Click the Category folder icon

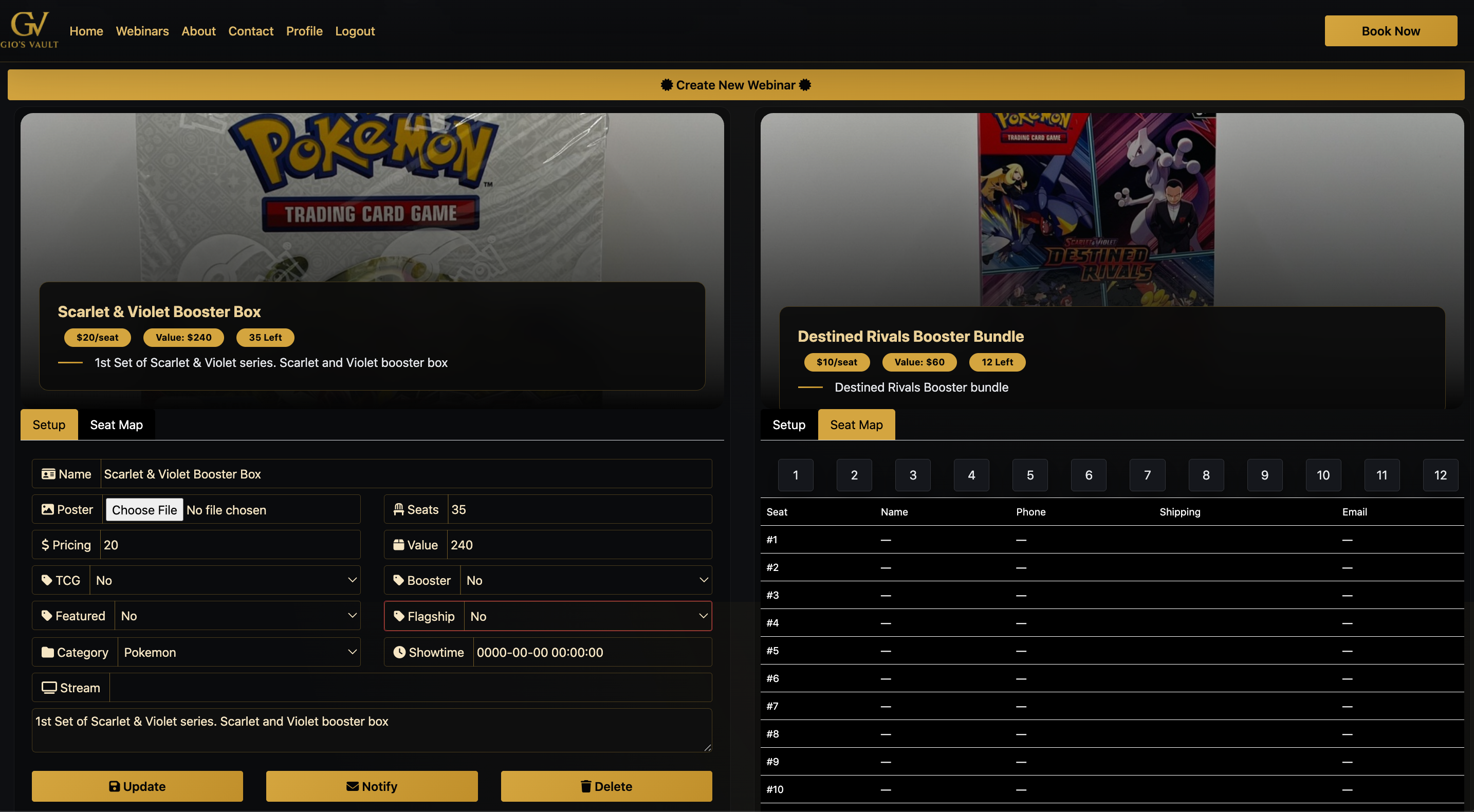coord(47,652)
